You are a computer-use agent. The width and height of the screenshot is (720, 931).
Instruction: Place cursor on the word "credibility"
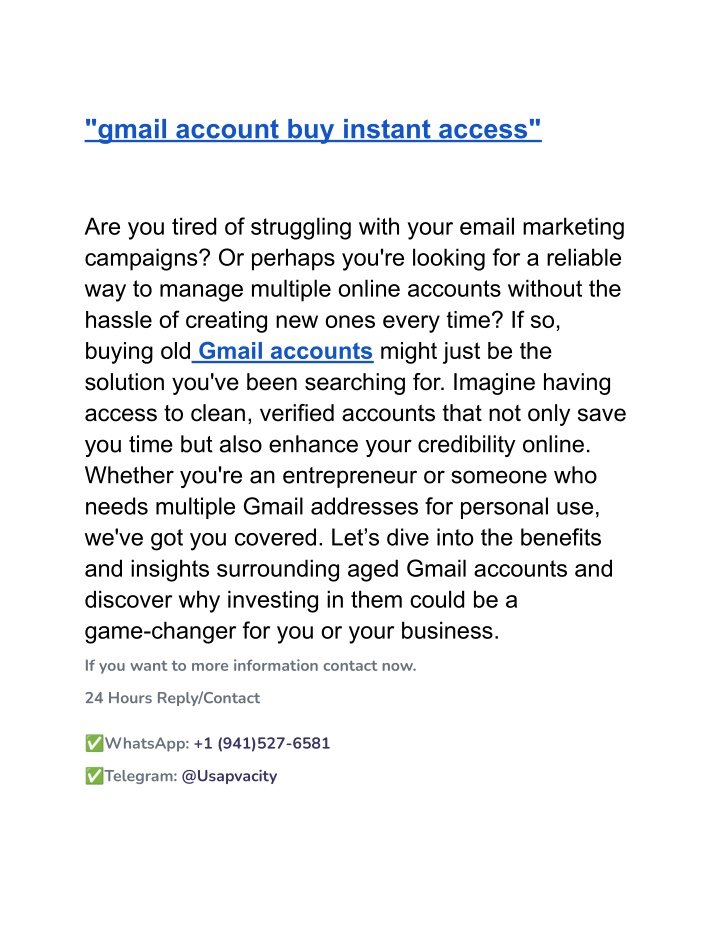(466, 445)
